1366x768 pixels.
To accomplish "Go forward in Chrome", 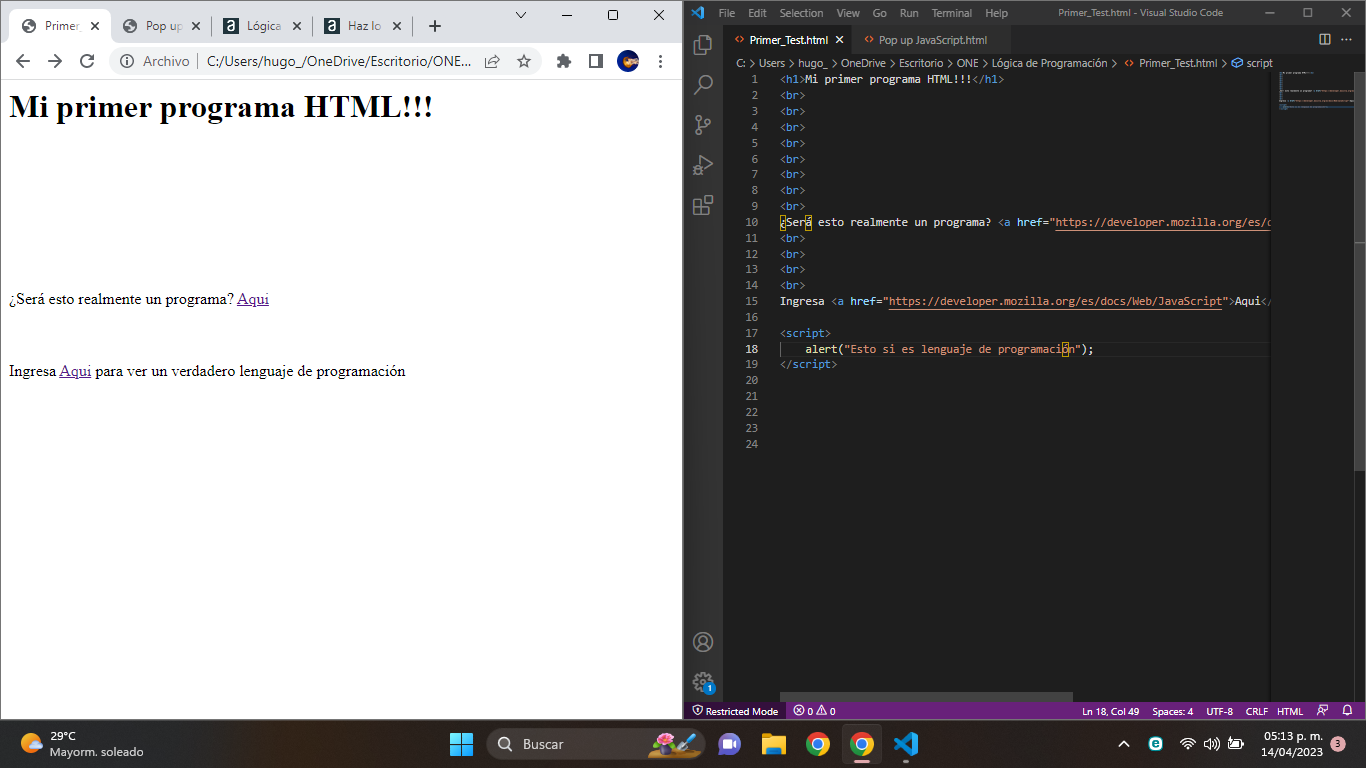I will 55,61.
